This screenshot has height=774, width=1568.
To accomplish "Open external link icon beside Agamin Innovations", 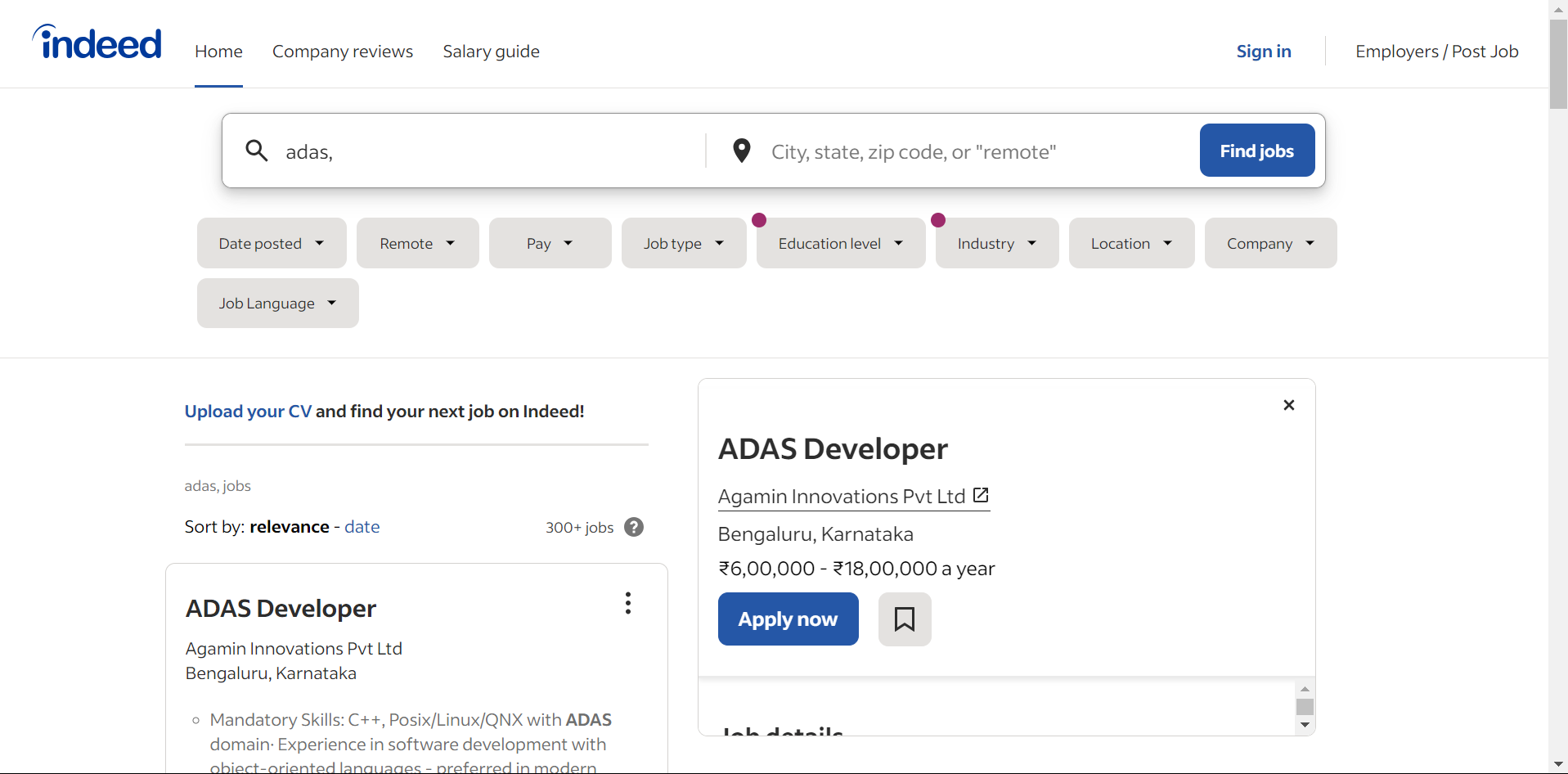I will tap(981, 496).
